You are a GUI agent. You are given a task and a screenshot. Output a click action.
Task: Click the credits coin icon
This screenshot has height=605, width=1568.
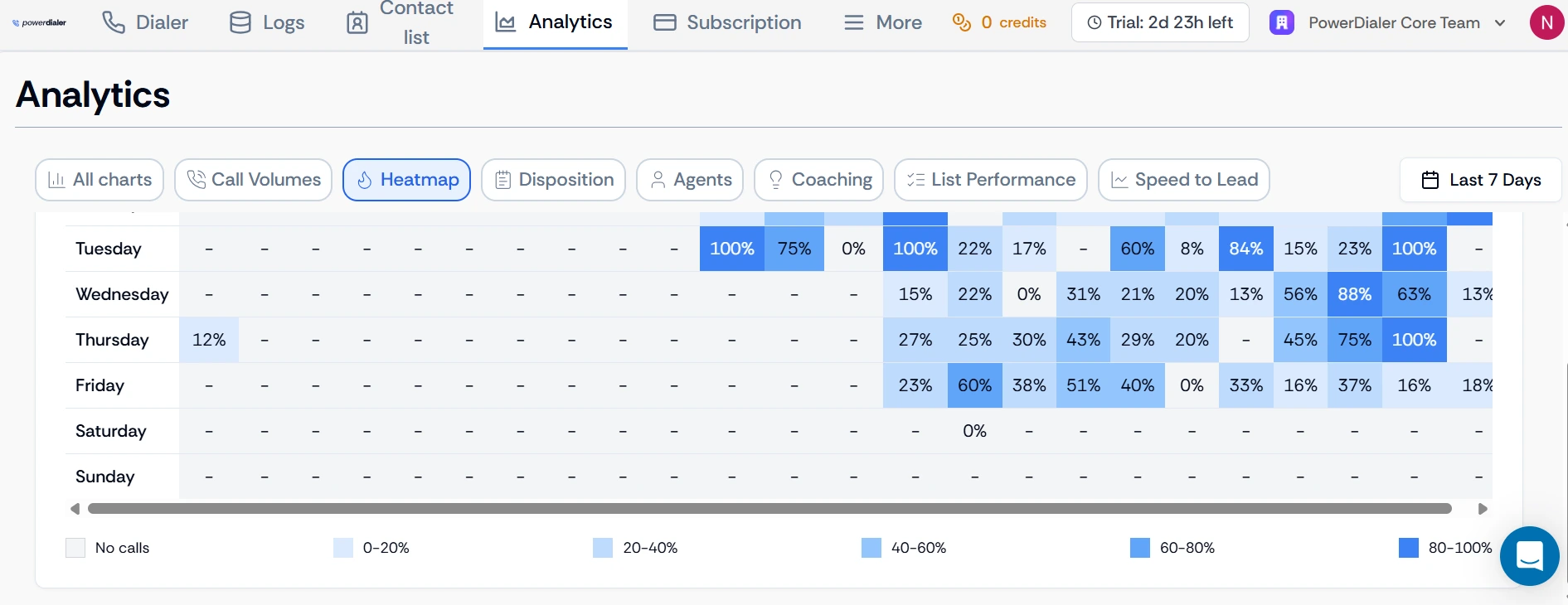961,22
